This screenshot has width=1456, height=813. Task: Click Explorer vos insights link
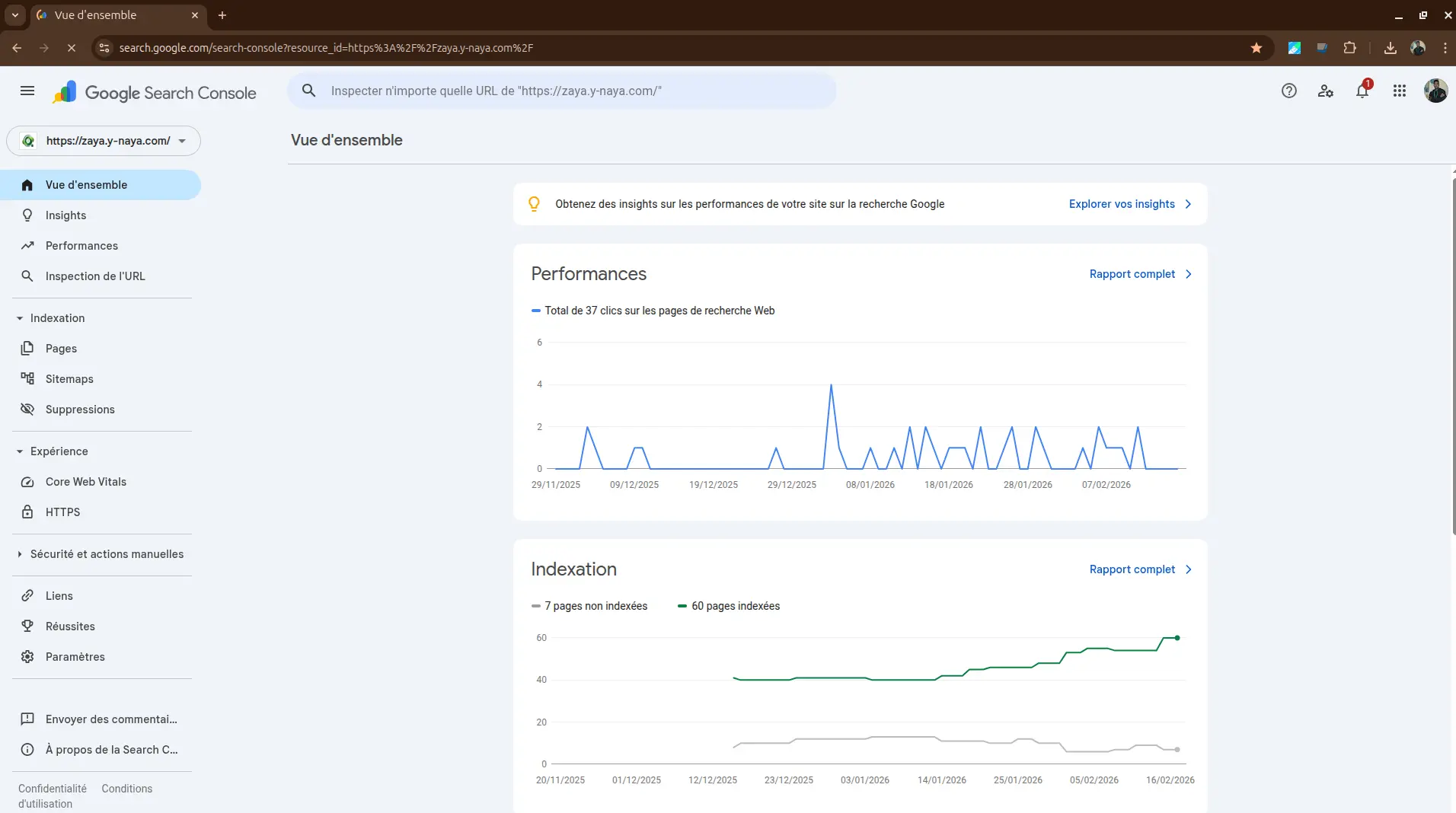pos(1129,204)
